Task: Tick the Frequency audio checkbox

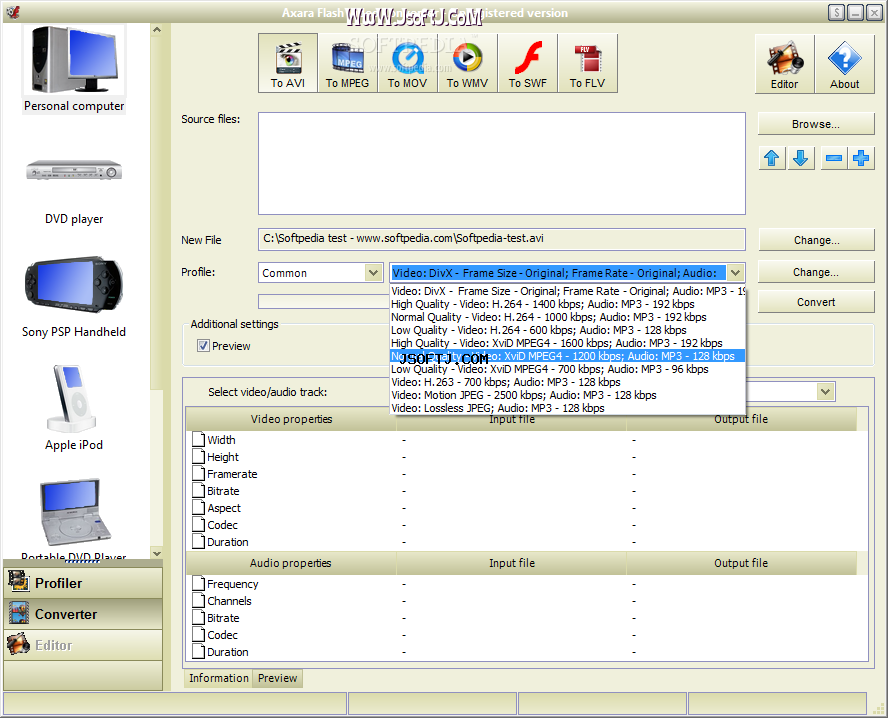Action: point(198,583)
